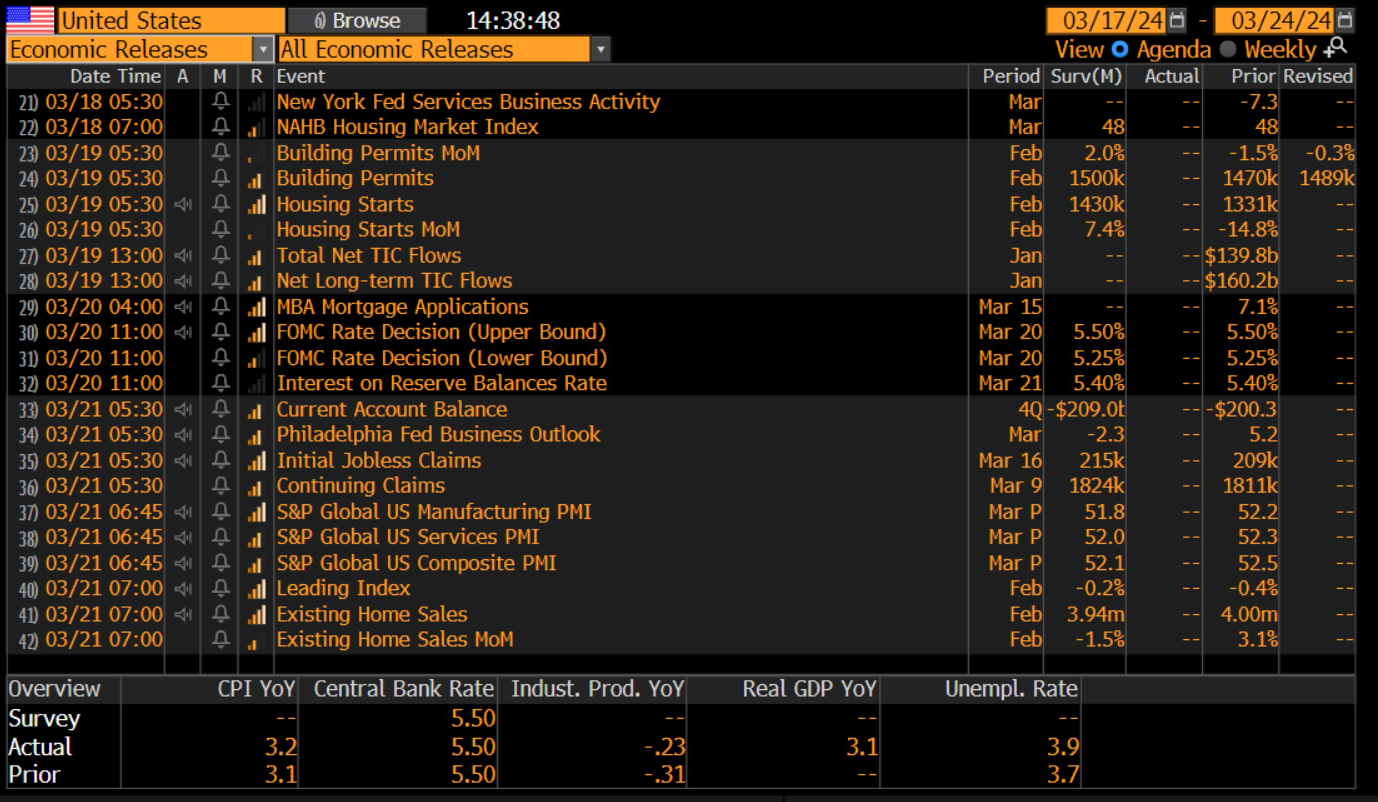The image size is (1378, 802).
Task: Click relevance bars for S&P Global US Manufacturing PMI
Action: pyautogui.click(x=256, y=511)
